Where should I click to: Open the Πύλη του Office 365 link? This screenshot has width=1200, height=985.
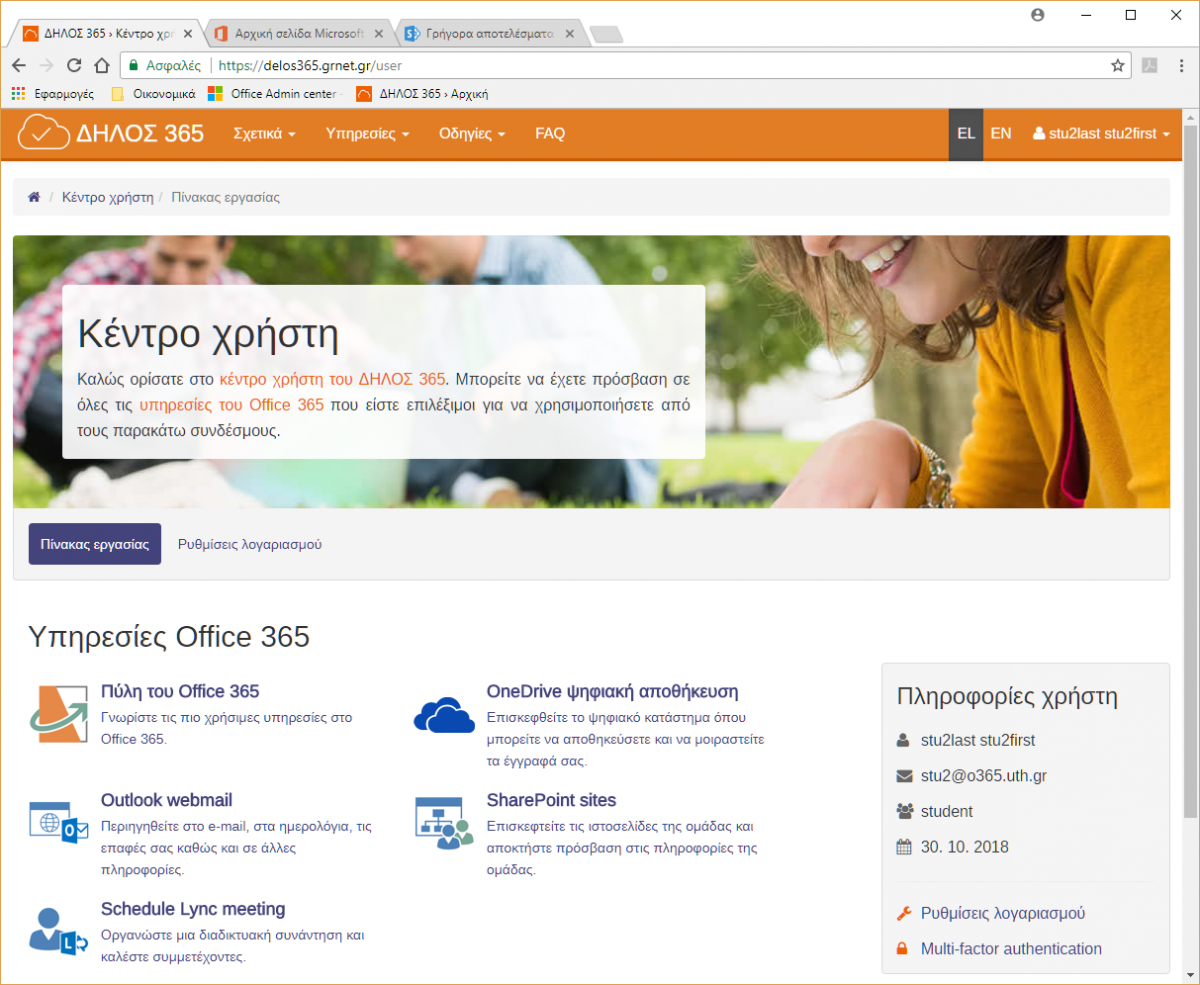pos(180,691)
